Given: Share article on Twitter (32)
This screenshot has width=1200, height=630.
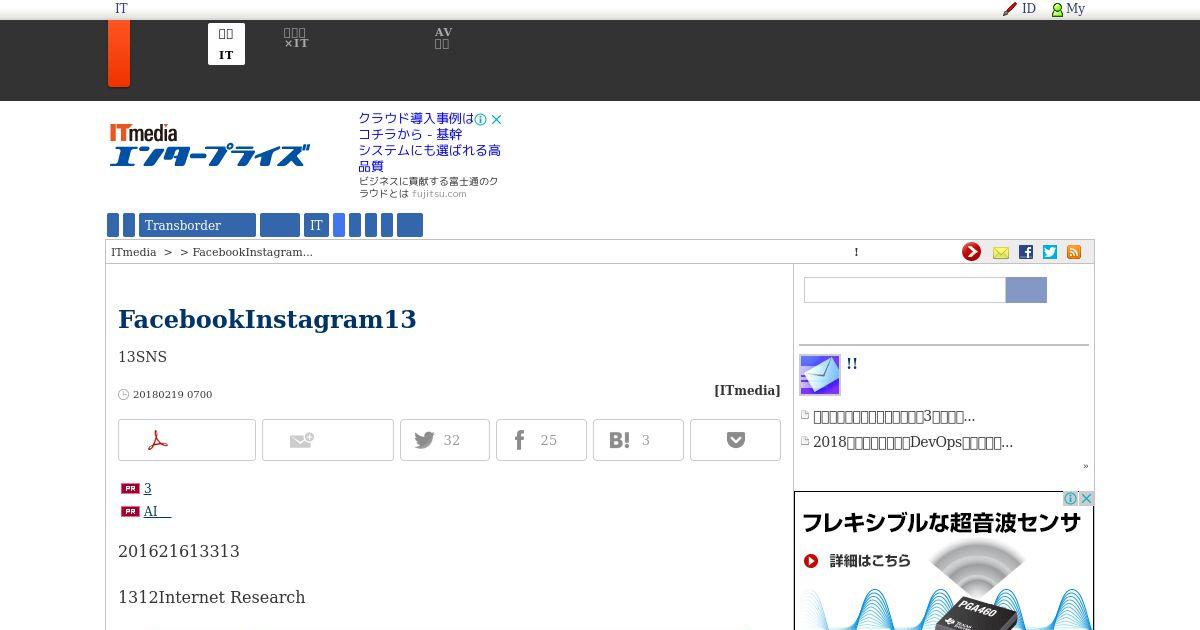Looking at the screenshot, I should [445, 440].
